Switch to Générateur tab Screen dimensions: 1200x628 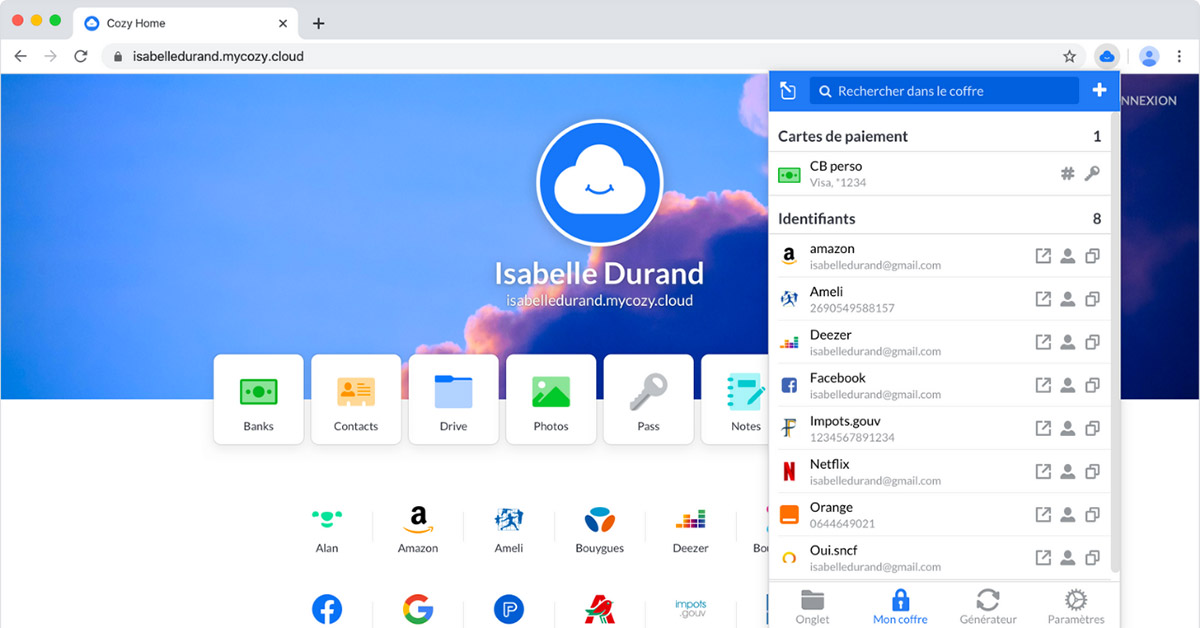[x=987, y=606]
